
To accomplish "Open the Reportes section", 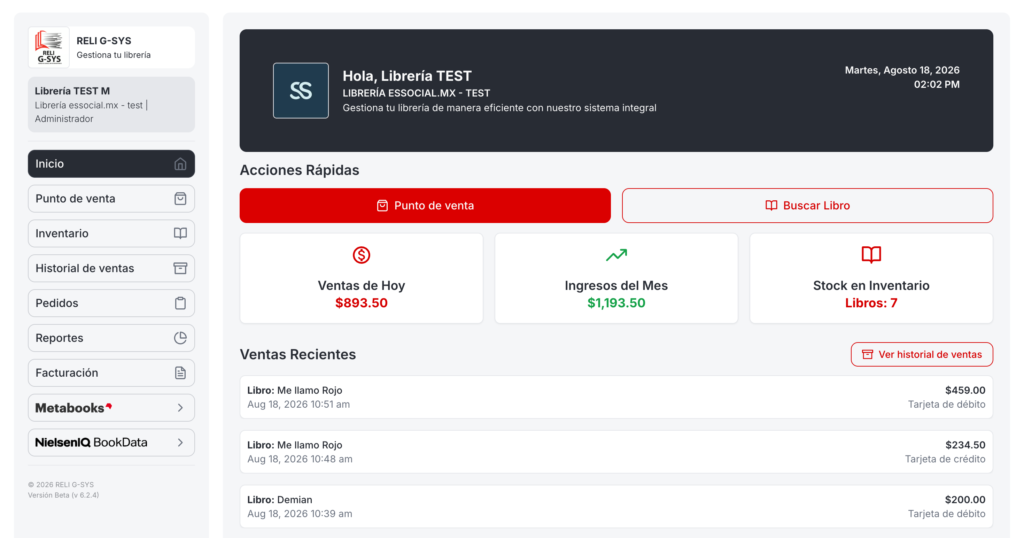I will [x=111, y=338].
